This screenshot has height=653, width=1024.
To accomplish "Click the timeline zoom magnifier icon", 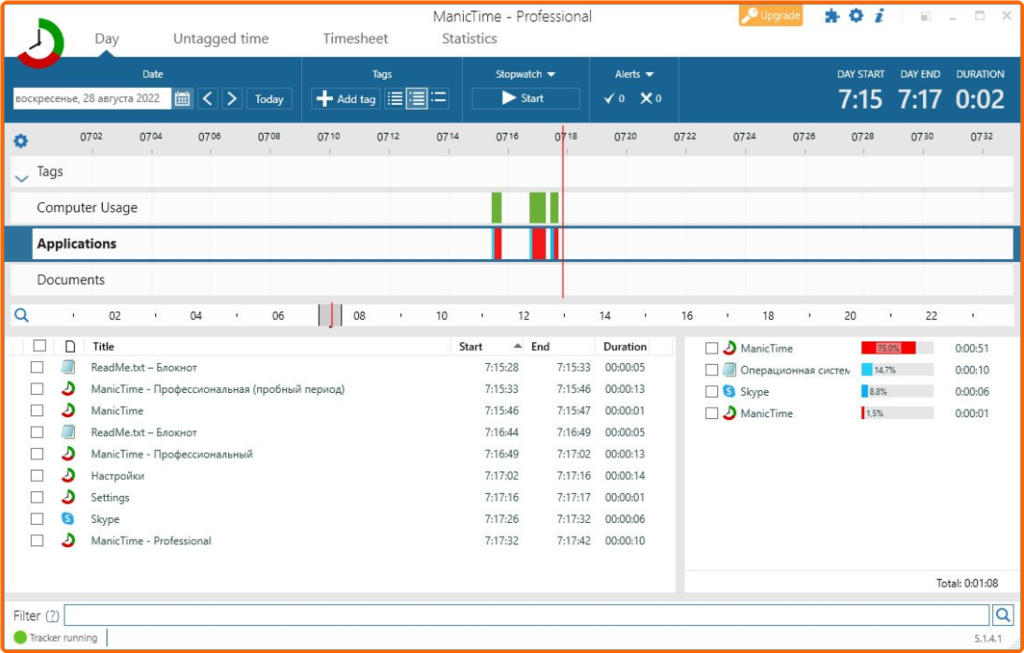I will click(22, 316).
